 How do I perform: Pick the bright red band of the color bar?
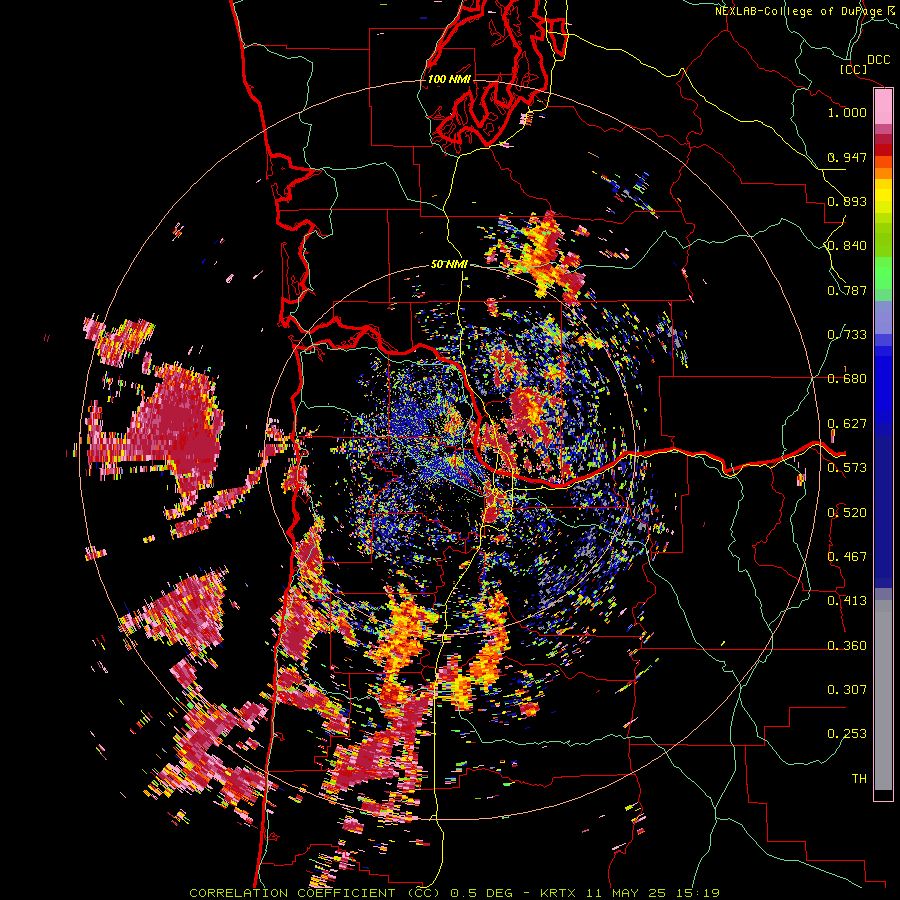pyautogui.click(x=883, y=150)
